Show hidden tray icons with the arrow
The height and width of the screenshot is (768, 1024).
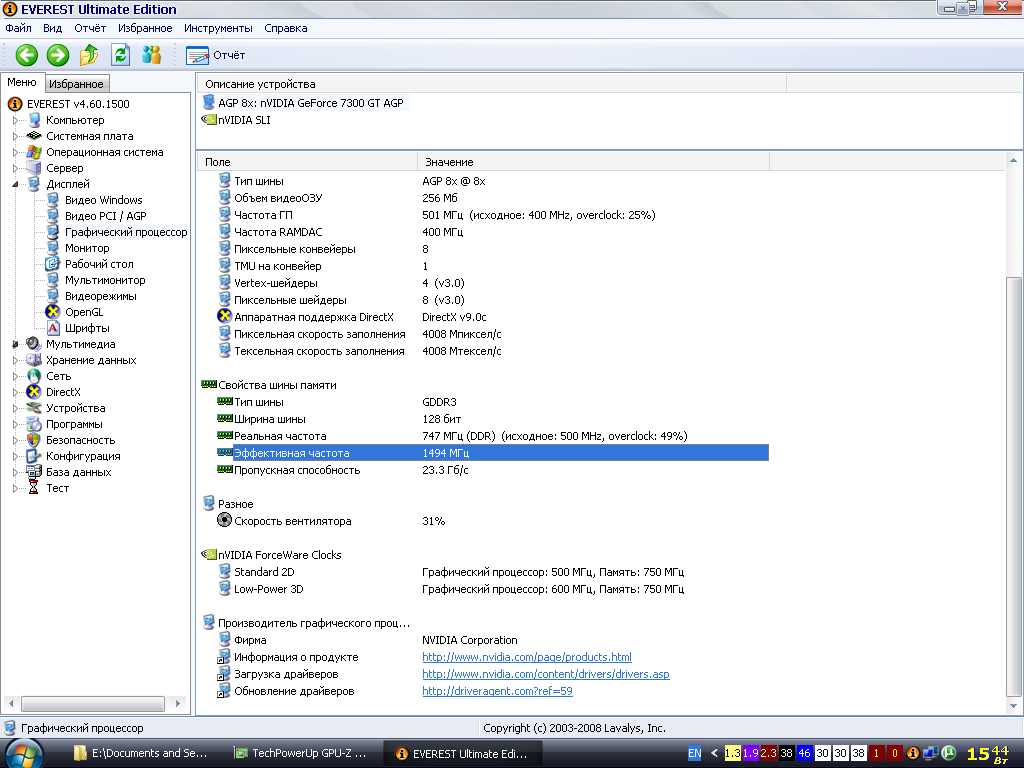click(x=714, y=753)
